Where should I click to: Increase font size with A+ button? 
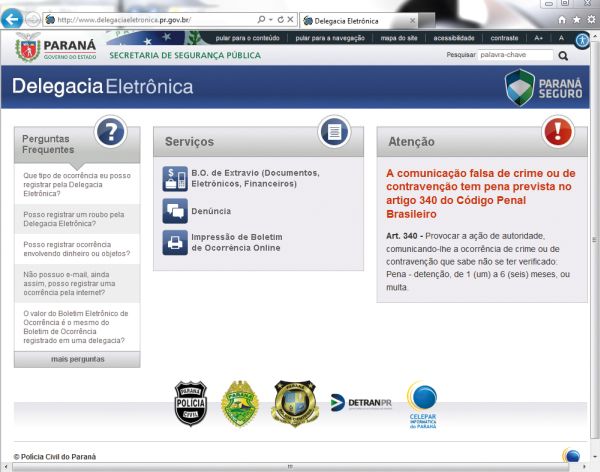539,38
